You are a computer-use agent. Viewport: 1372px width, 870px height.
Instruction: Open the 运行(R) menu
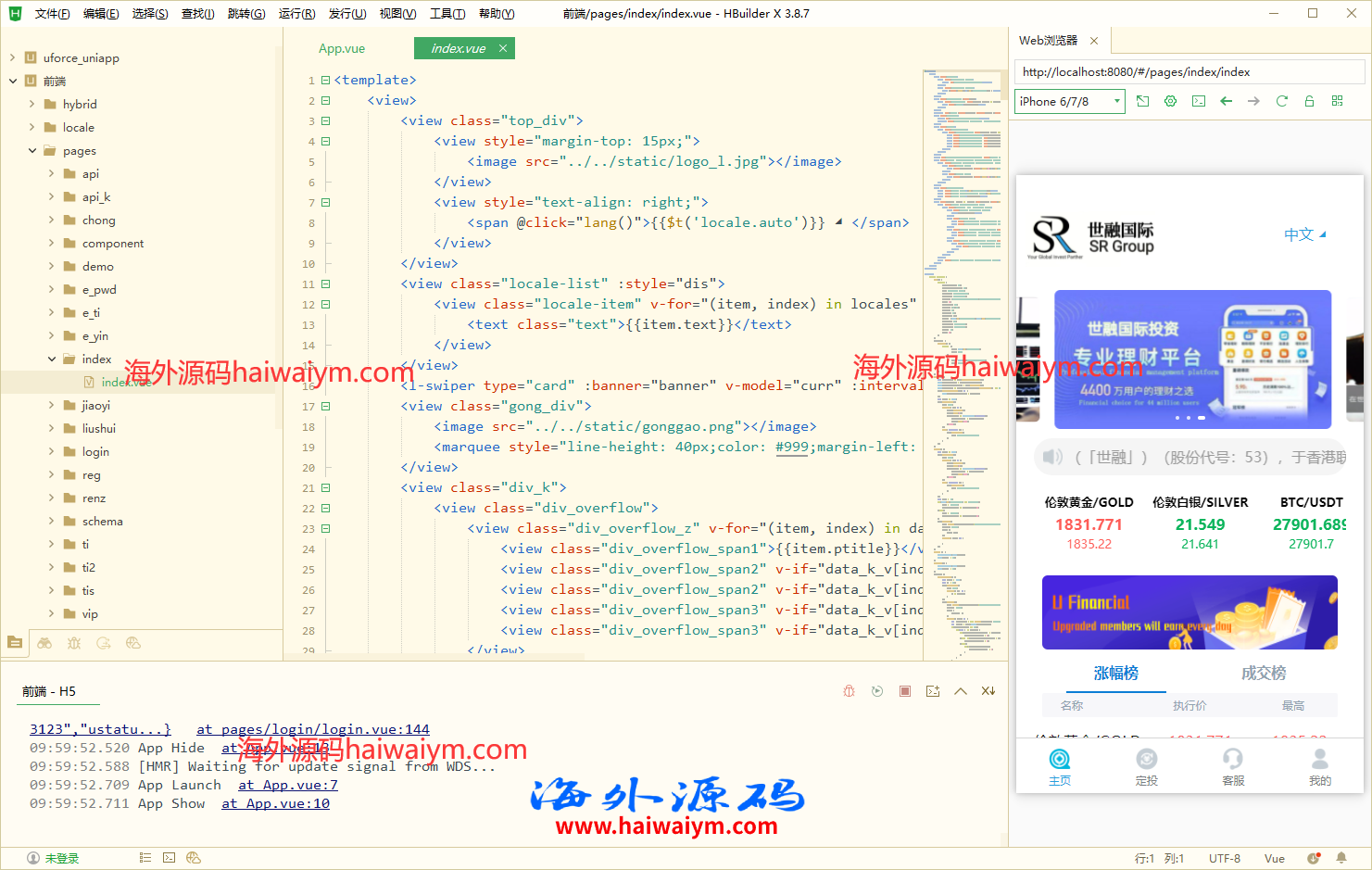(296, 14)
